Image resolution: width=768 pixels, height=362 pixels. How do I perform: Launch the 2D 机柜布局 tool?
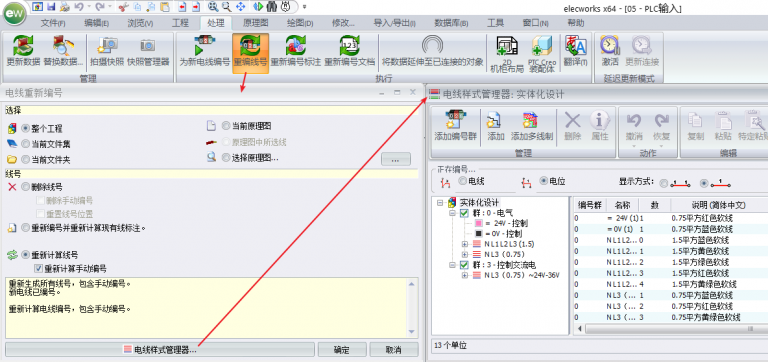pyautogui.click(x=507, y=53)
